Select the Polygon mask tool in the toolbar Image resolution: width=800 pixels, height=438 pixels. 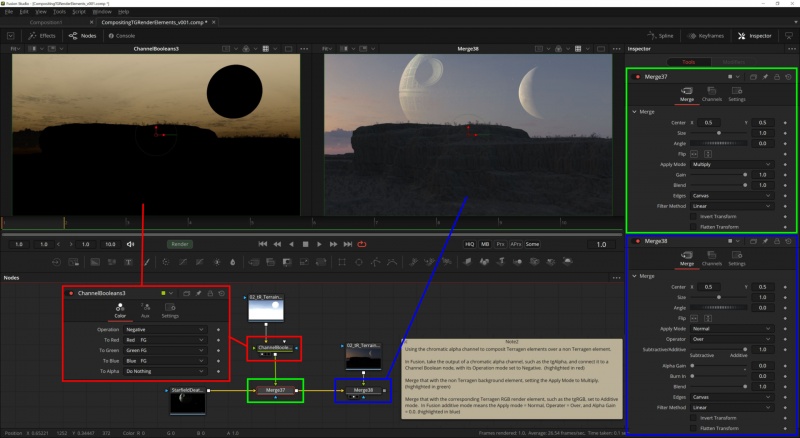click(x=376, y=262)
